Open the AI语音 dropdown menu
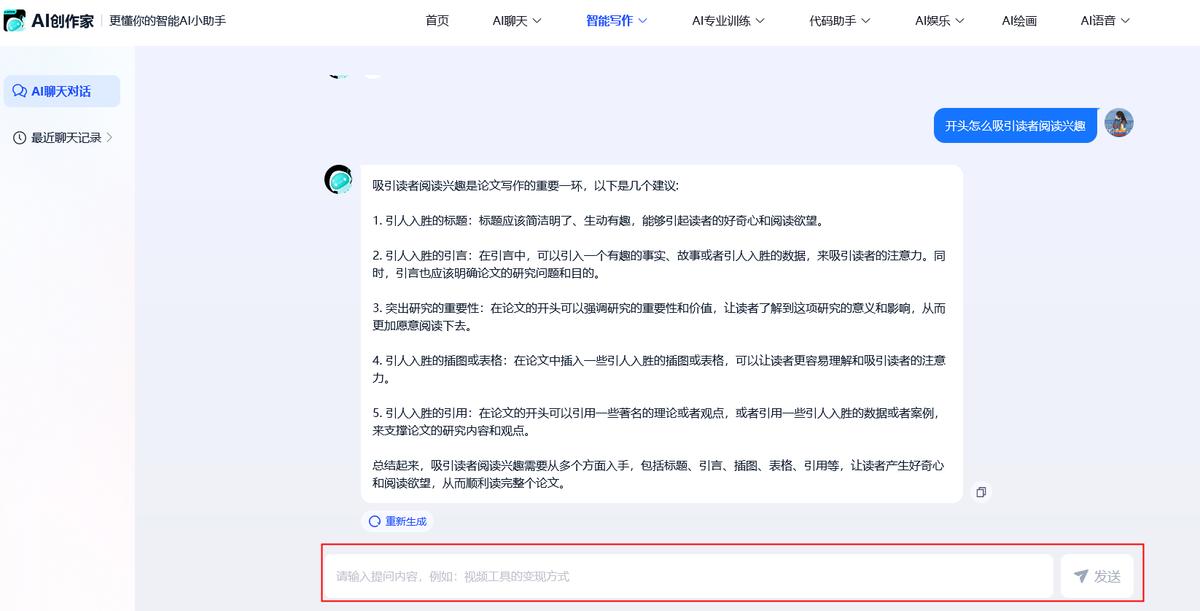Image resolution: width=1200 pixels, height=611 pixels. click(1102, 19)
